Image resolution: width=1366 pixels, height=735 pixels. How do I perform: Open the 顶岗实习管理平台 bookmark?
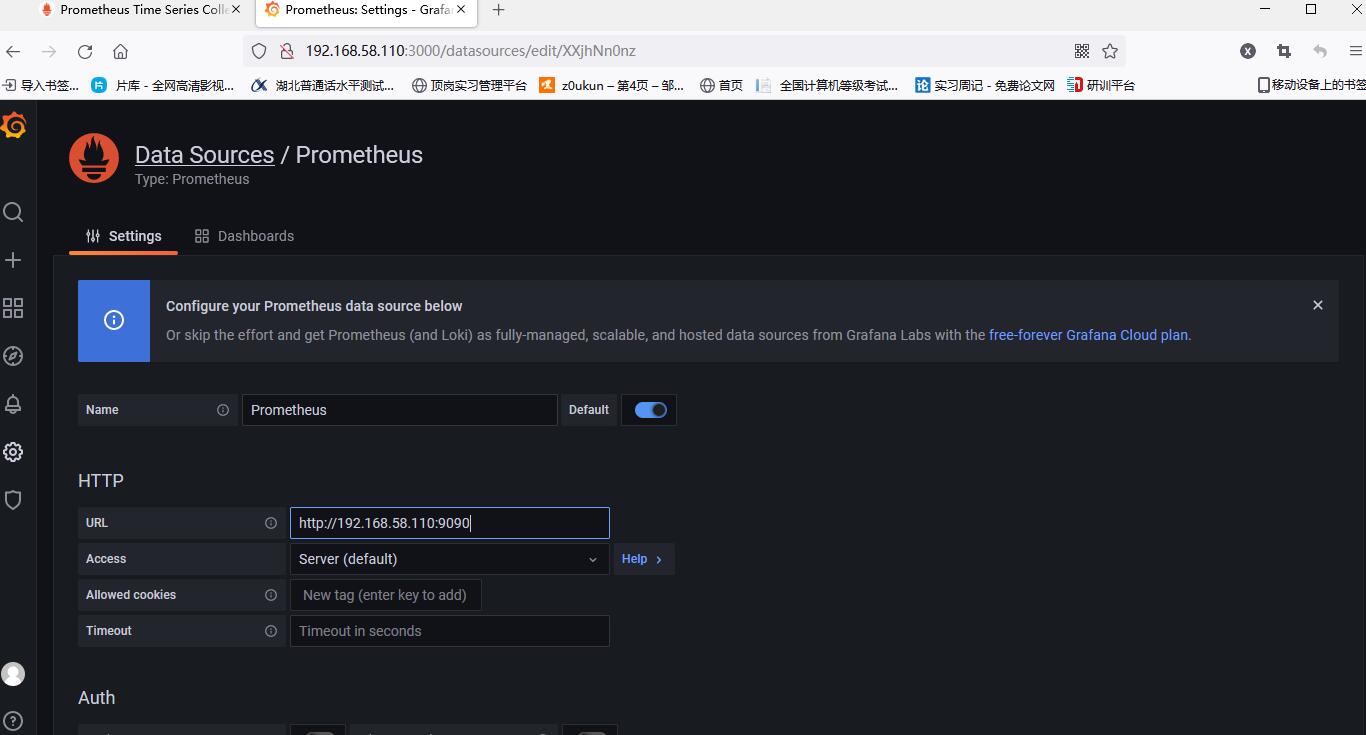[469, 85]
